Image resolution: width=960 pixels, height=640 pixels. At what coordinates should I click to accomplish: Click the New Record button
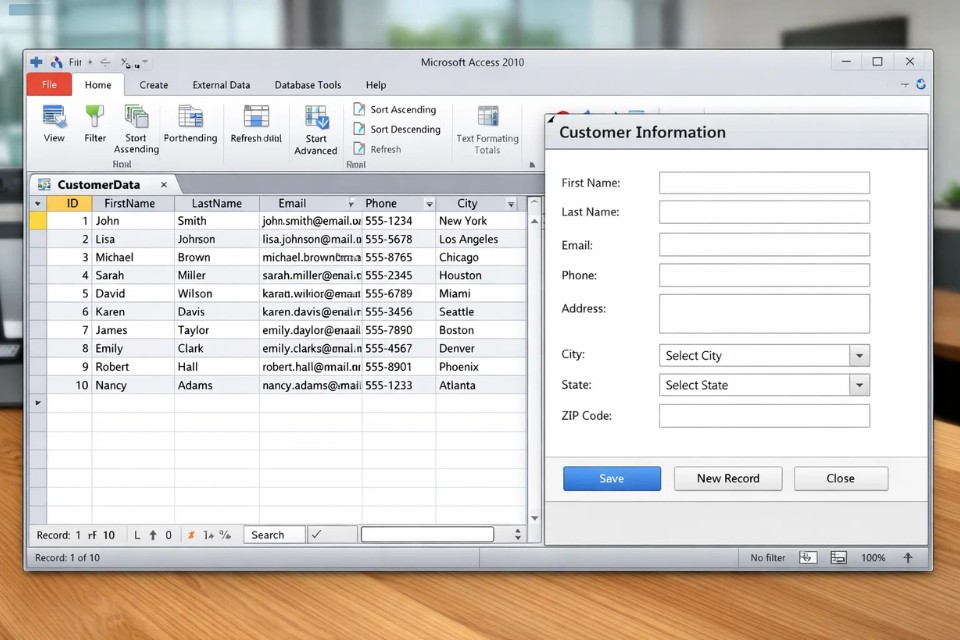pyautogui.click(x=728, y=479)
